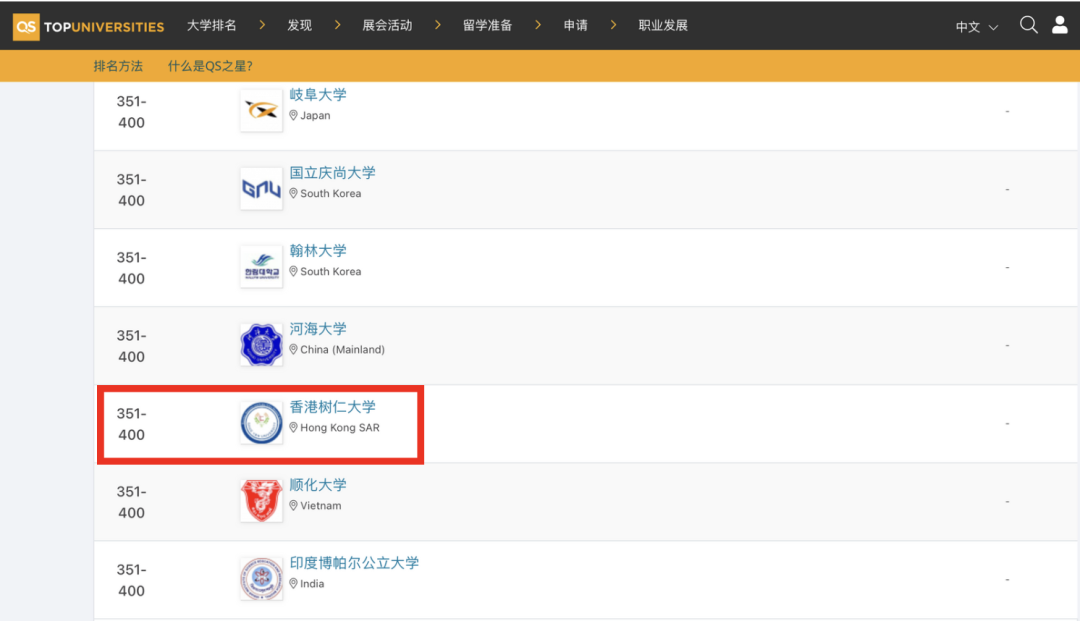Click the Hohai University (河海大学) seal logo
Viewport: 1080px width, 621px height.
(x=261, y=344)
